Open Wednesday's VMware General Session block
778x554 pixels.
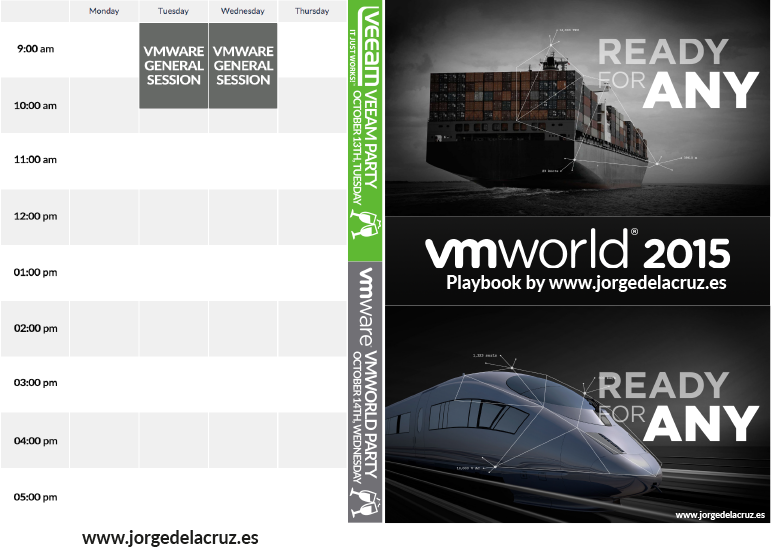click(243, 65)
